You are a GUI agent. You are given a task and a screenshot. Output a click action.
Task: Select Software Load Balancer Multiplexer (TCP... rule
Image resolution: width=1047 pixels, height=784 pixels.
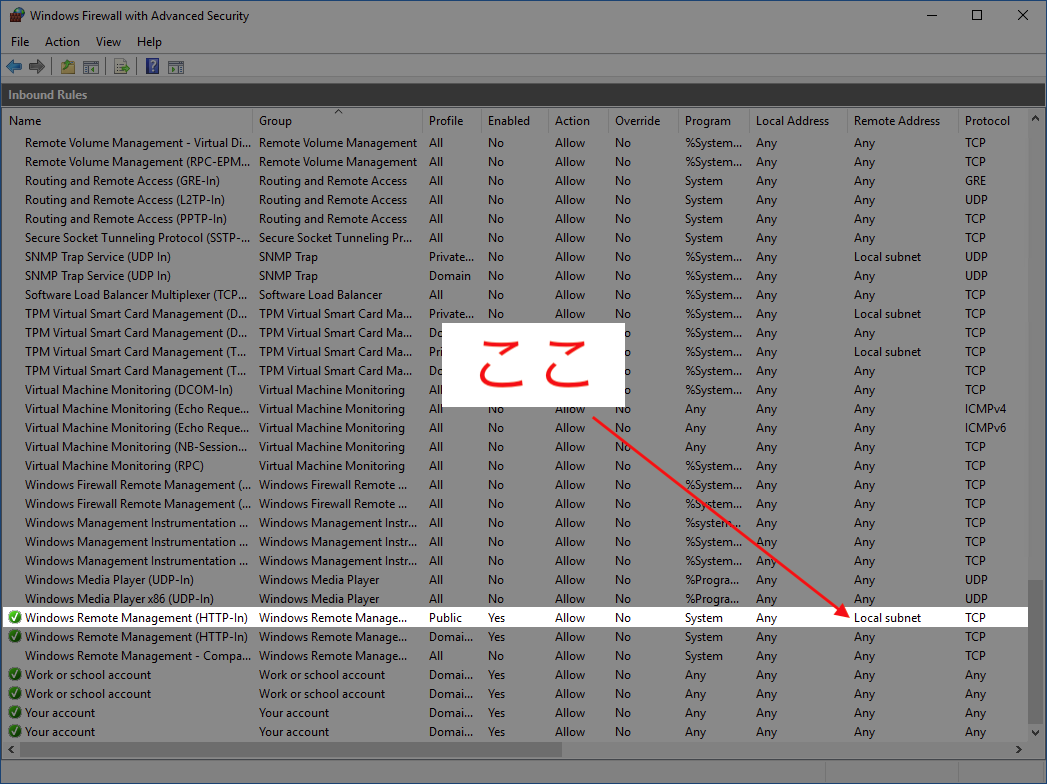coord(514,295)
